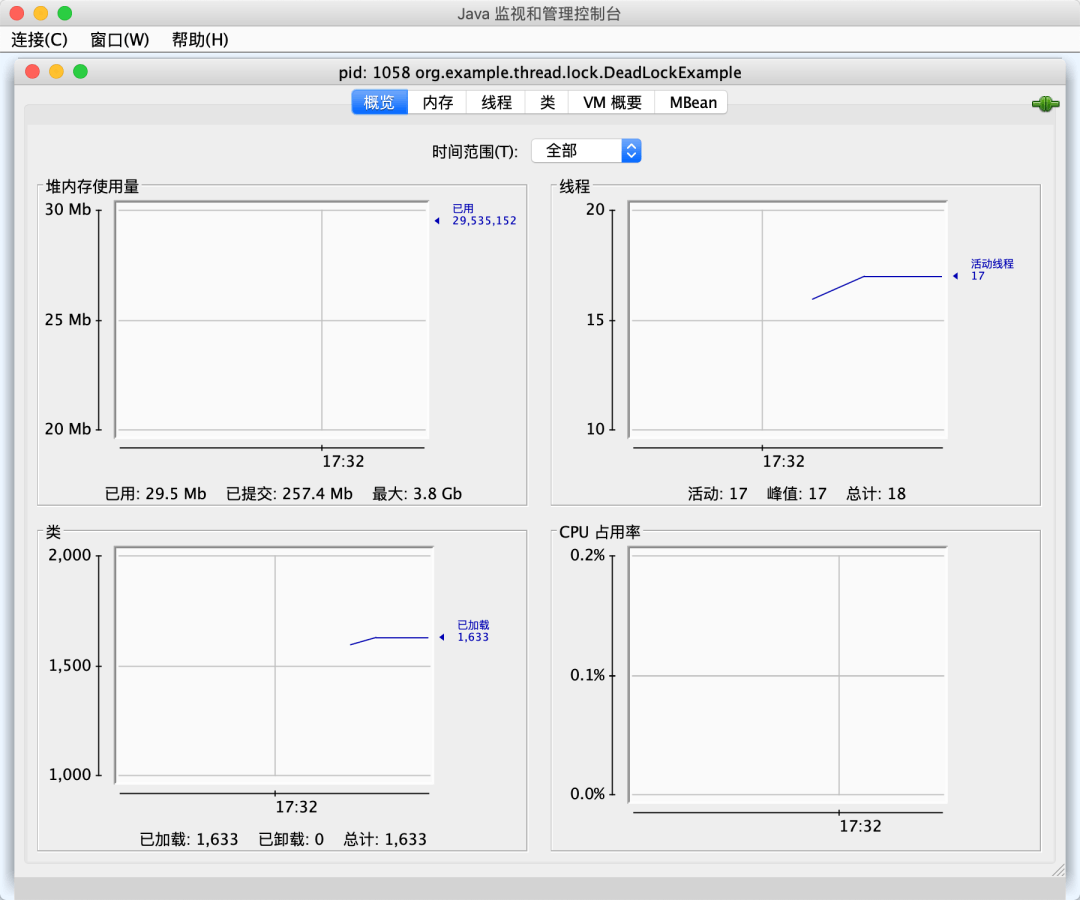The image size is (1080, 900).
Task: Open the 时间范围 dropdown showing 全部
Action: pyautogui.click(x=586, y=151)
